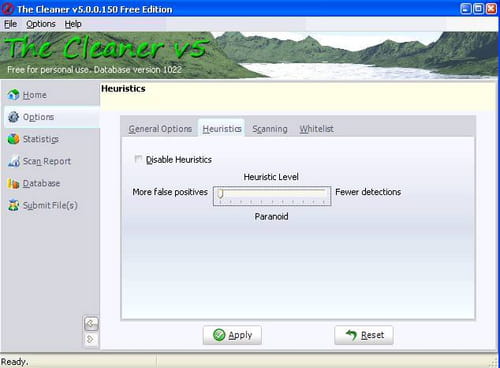Screen dimensions: 500x368
Task: Enable the Disable Heuristics checkbox
Action: [x=138, y=159]
